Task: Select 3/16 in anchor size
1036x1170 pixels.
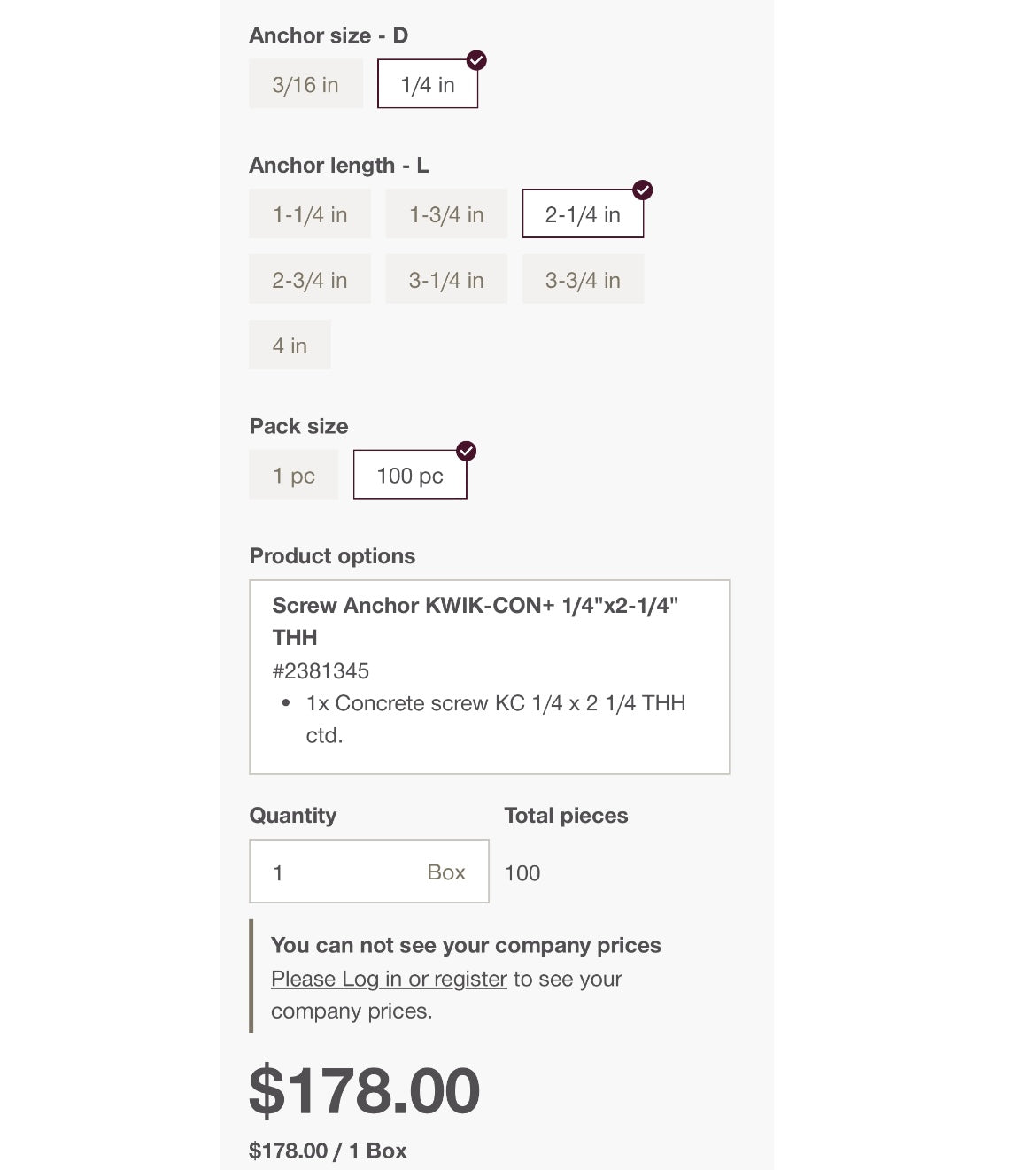Action: [x=305, y=84]
